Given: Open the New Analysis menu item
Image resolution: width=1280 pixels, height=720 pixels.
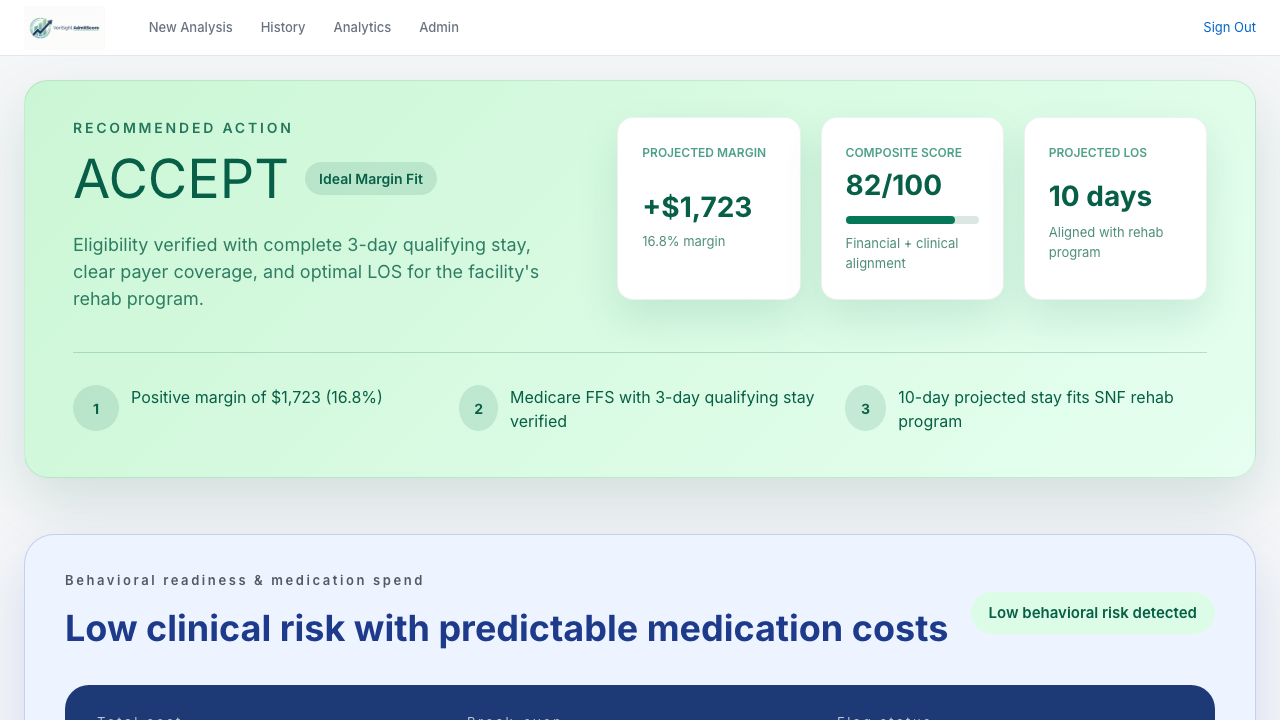Looking at the screenshot, I should 190,27.
